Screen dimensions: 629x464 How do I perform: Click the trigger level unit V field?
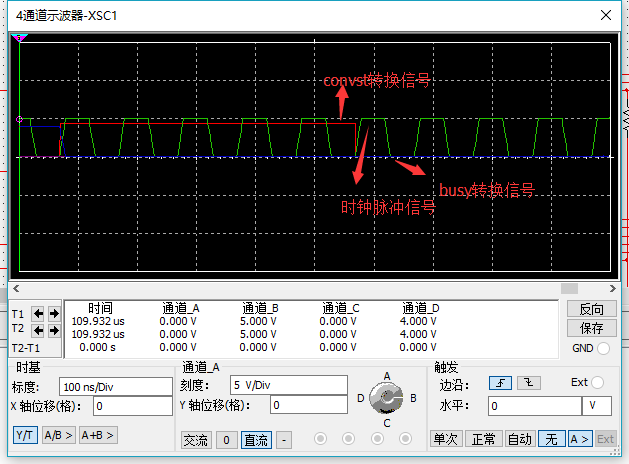597,406
